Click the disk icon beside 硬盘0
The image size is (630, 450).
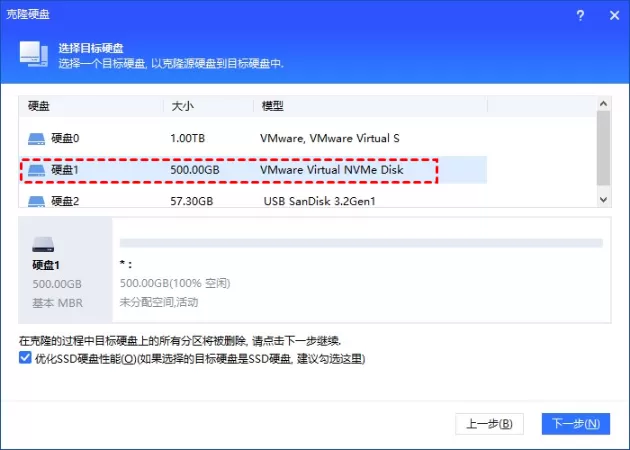pos(36,139)
